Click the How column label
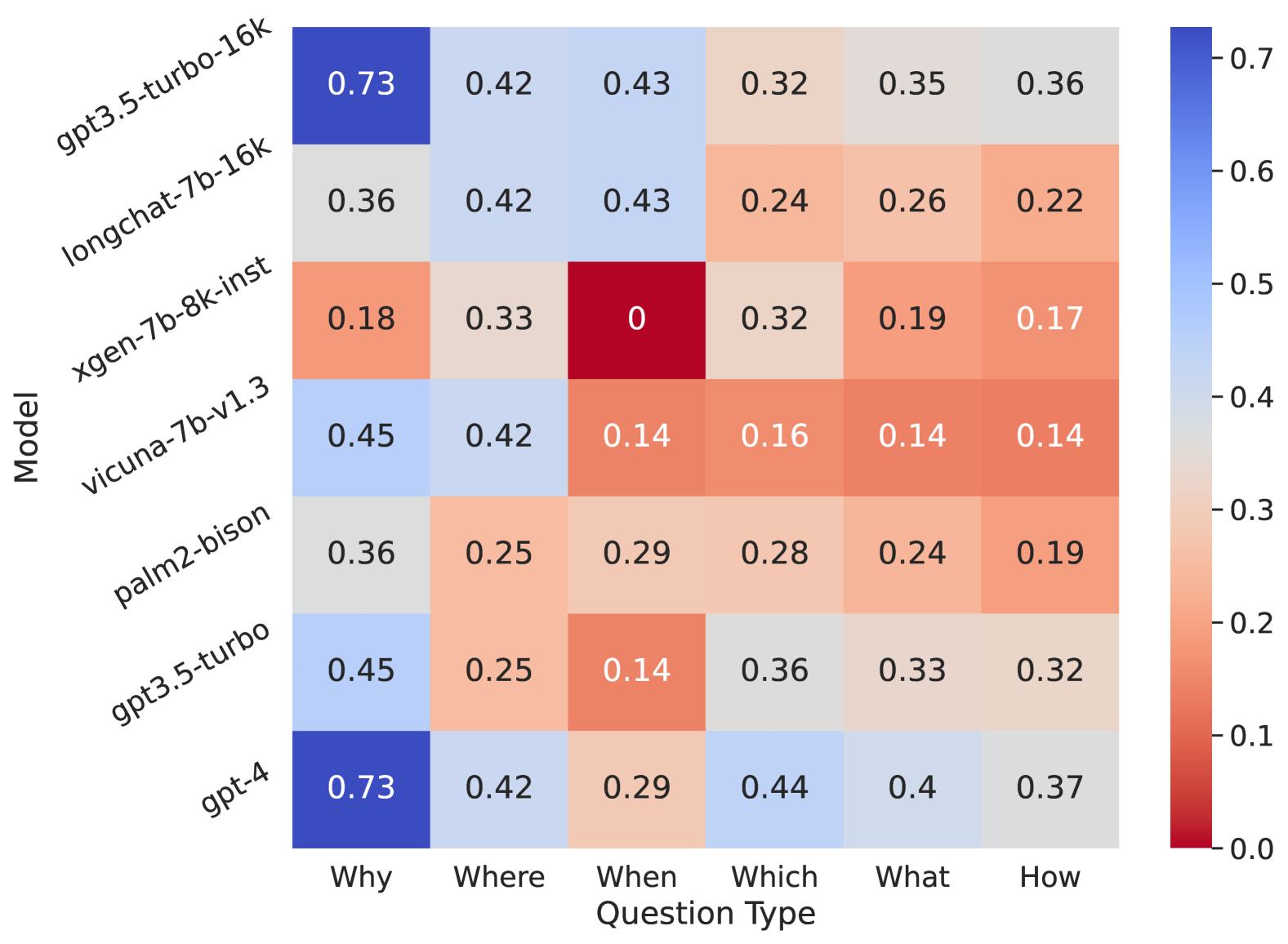The image size is (1288, 944). point(1050,877)
